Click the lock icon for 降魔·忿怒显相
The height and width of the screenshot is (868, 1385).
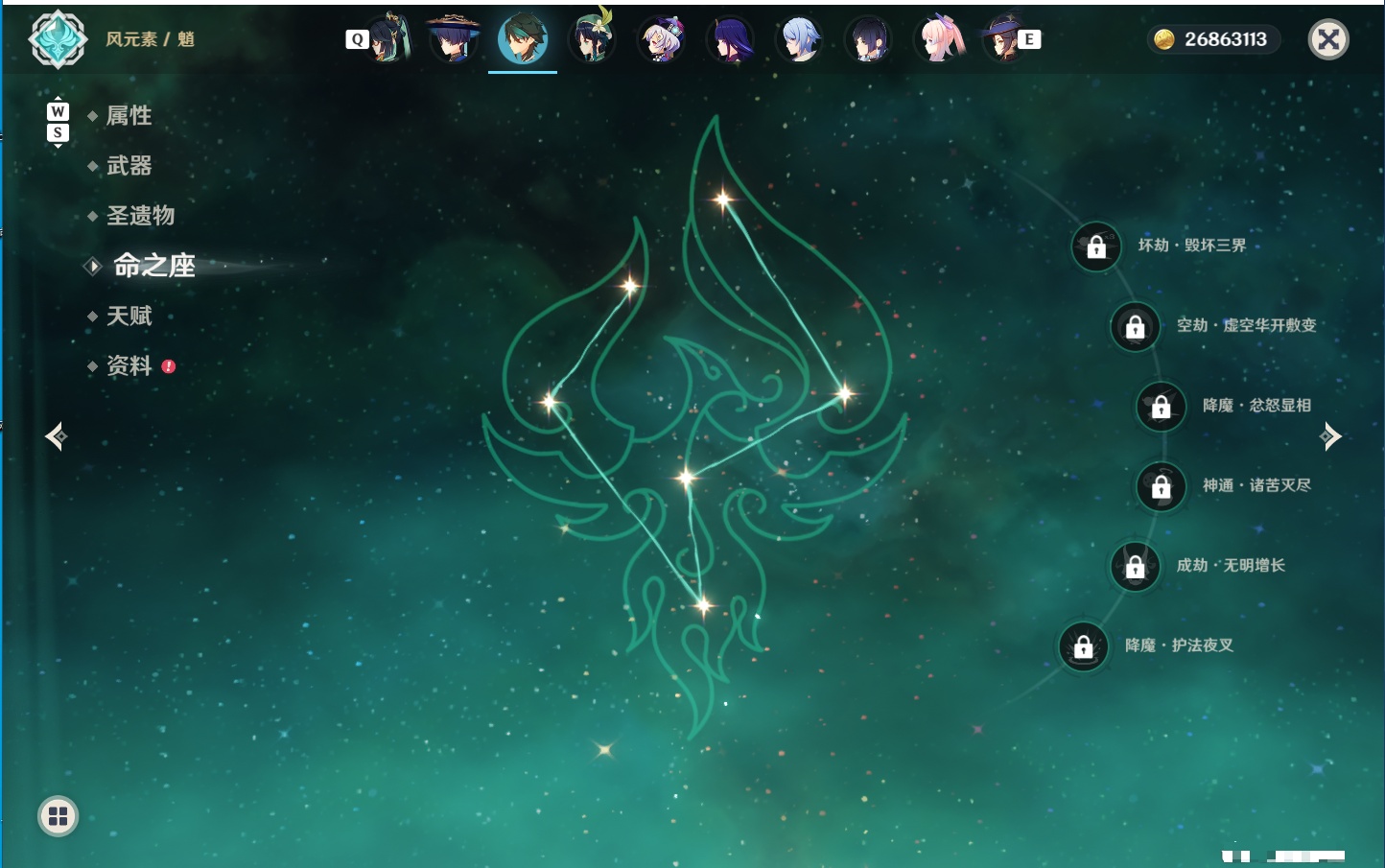(1162, 407)
